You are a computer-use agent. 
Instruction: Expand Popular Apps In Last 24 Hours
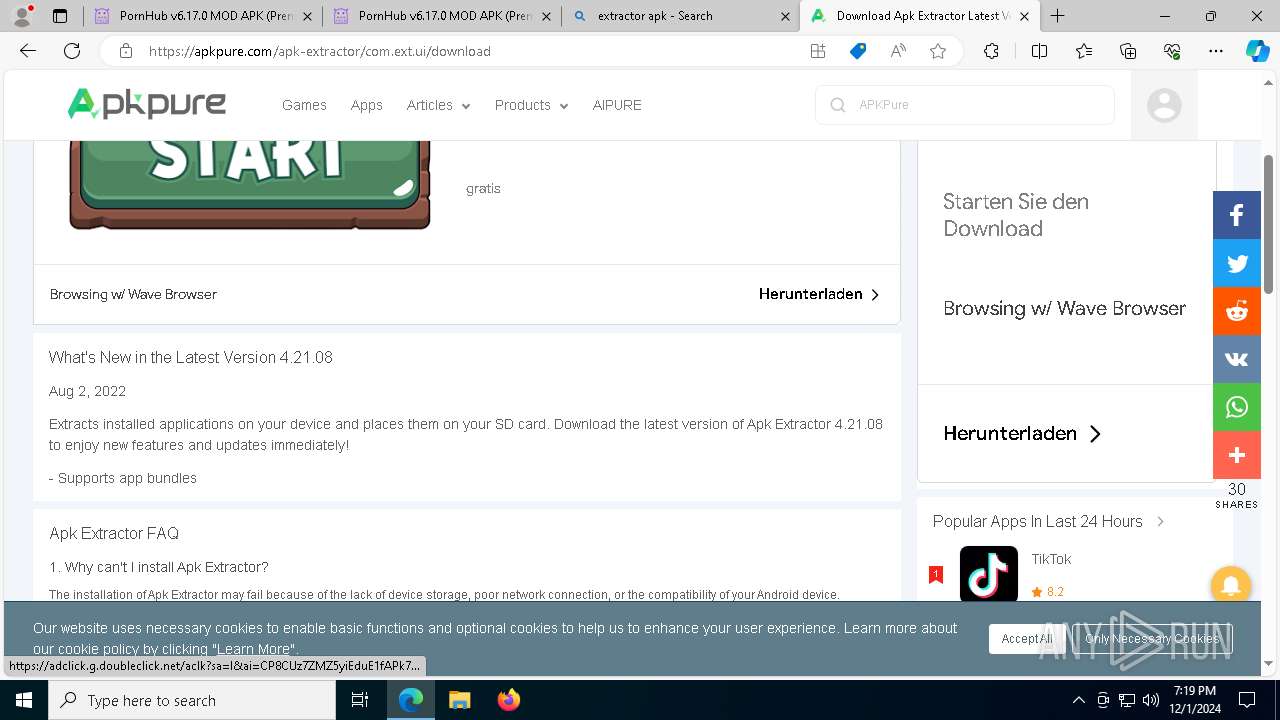[x=1160, y=521]
